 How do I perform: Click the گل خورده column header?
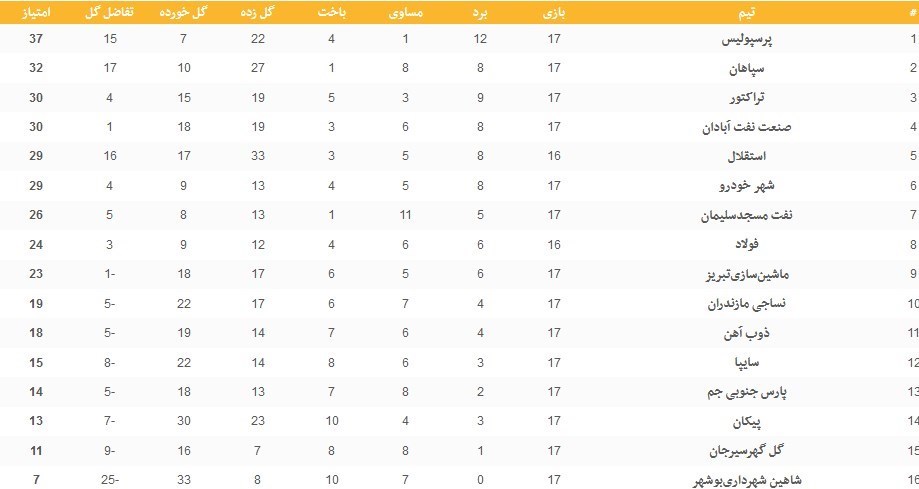point(183,13)
